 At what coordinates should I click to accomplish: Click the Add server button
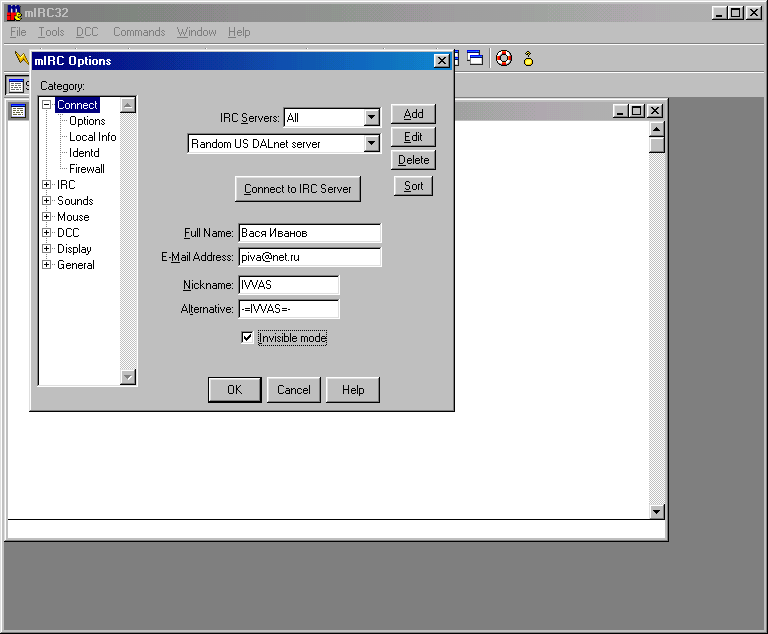413,114
